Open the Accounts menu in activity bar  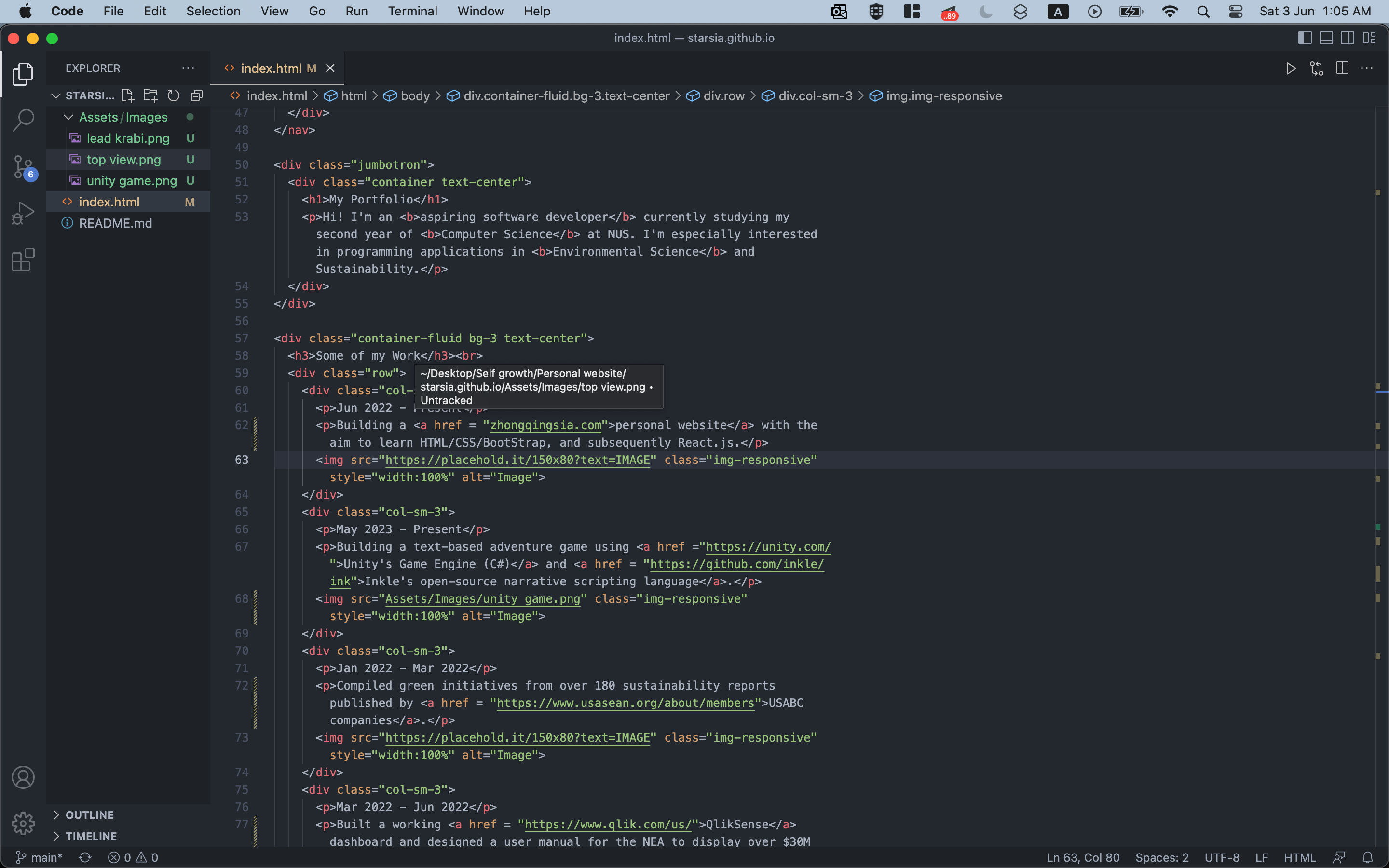23,777
